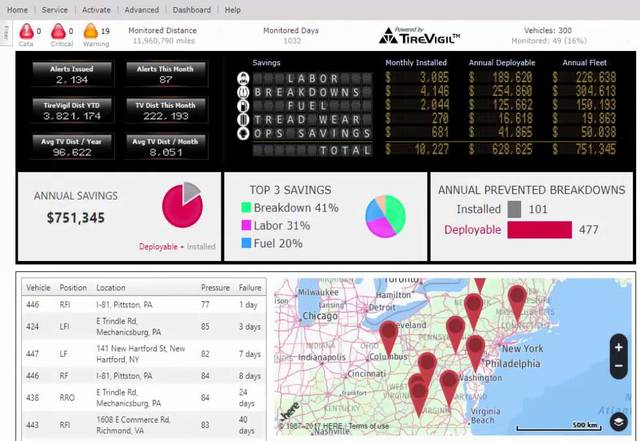Open the Advanced menu
This screenshot has width=640, height=441.
point(141,9)
